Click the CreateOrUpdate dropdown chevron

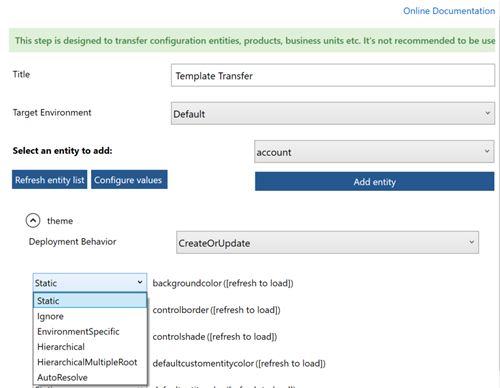click(x=471, y=242)
